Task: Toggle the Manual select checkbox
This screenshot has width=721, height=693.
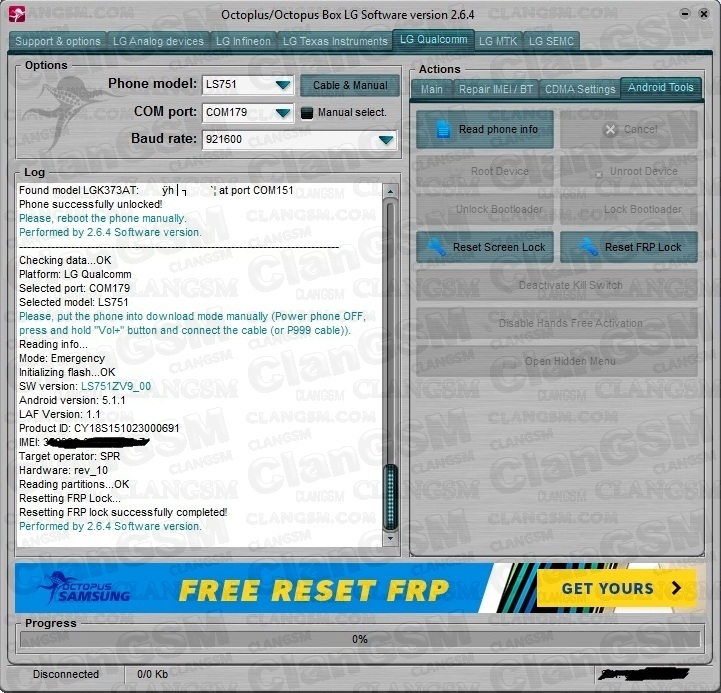Action: [307, 113]
